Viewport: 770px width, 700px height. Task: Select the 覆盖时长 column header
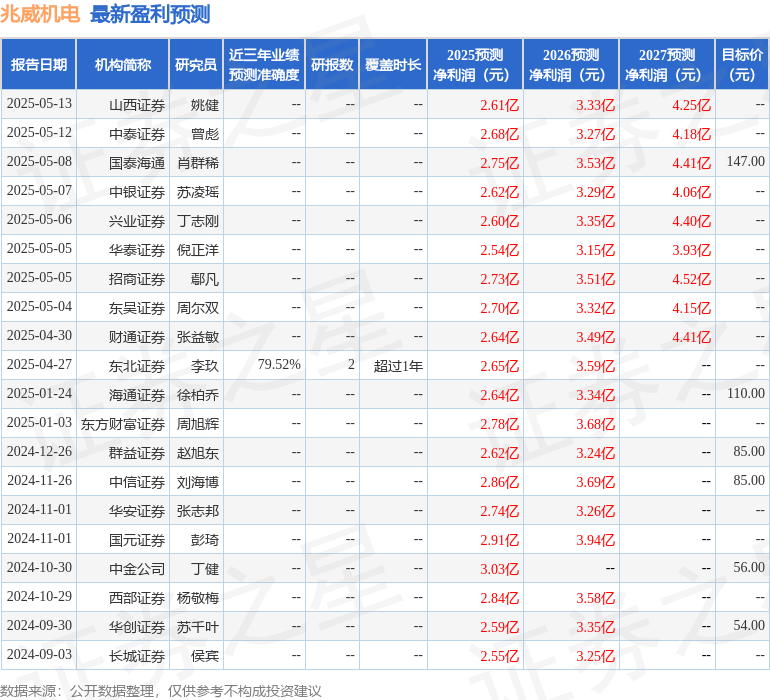click(x=393, y=64)
